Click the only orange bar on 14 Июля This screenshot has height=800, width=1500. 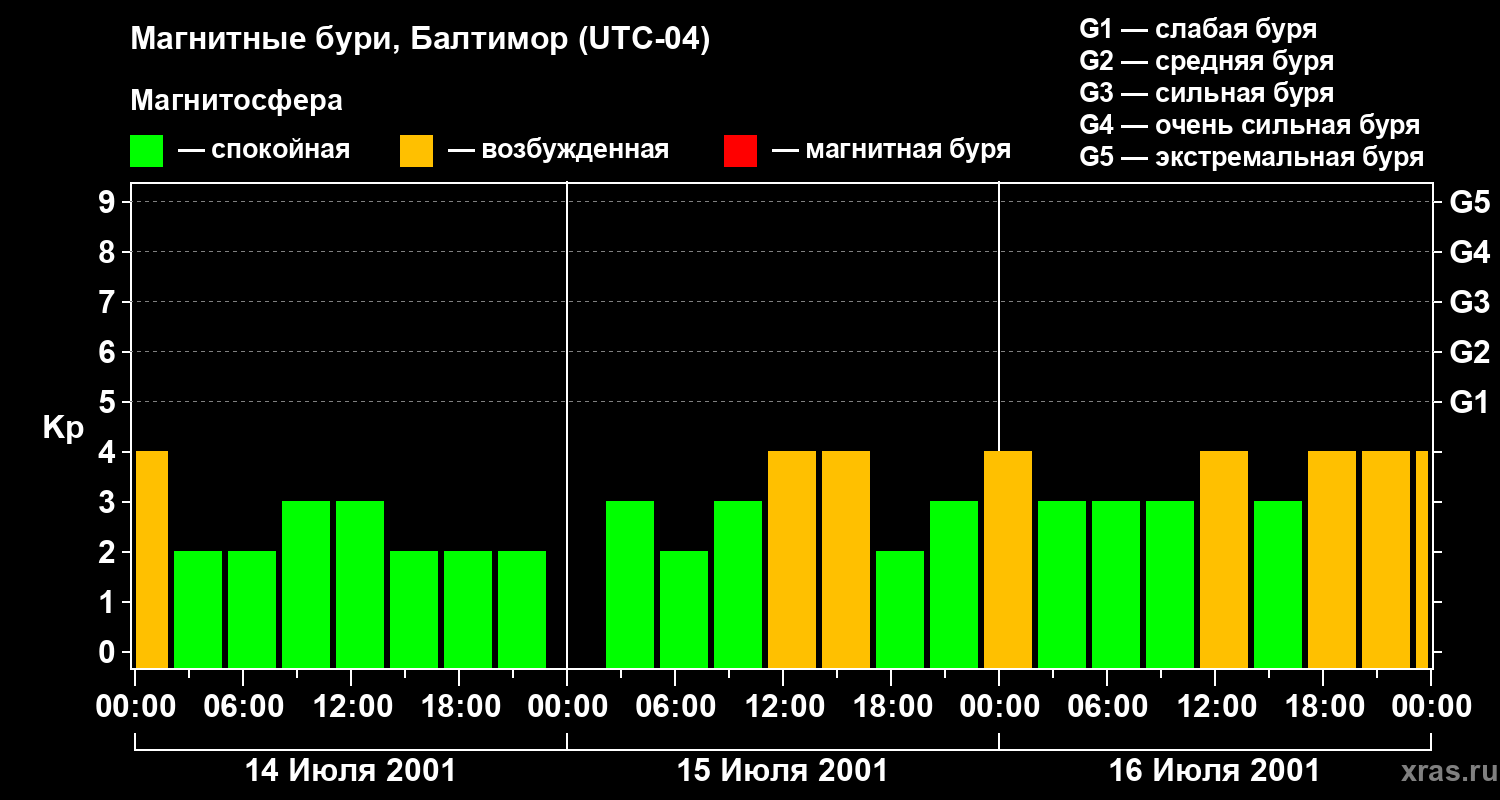[151, 559]
